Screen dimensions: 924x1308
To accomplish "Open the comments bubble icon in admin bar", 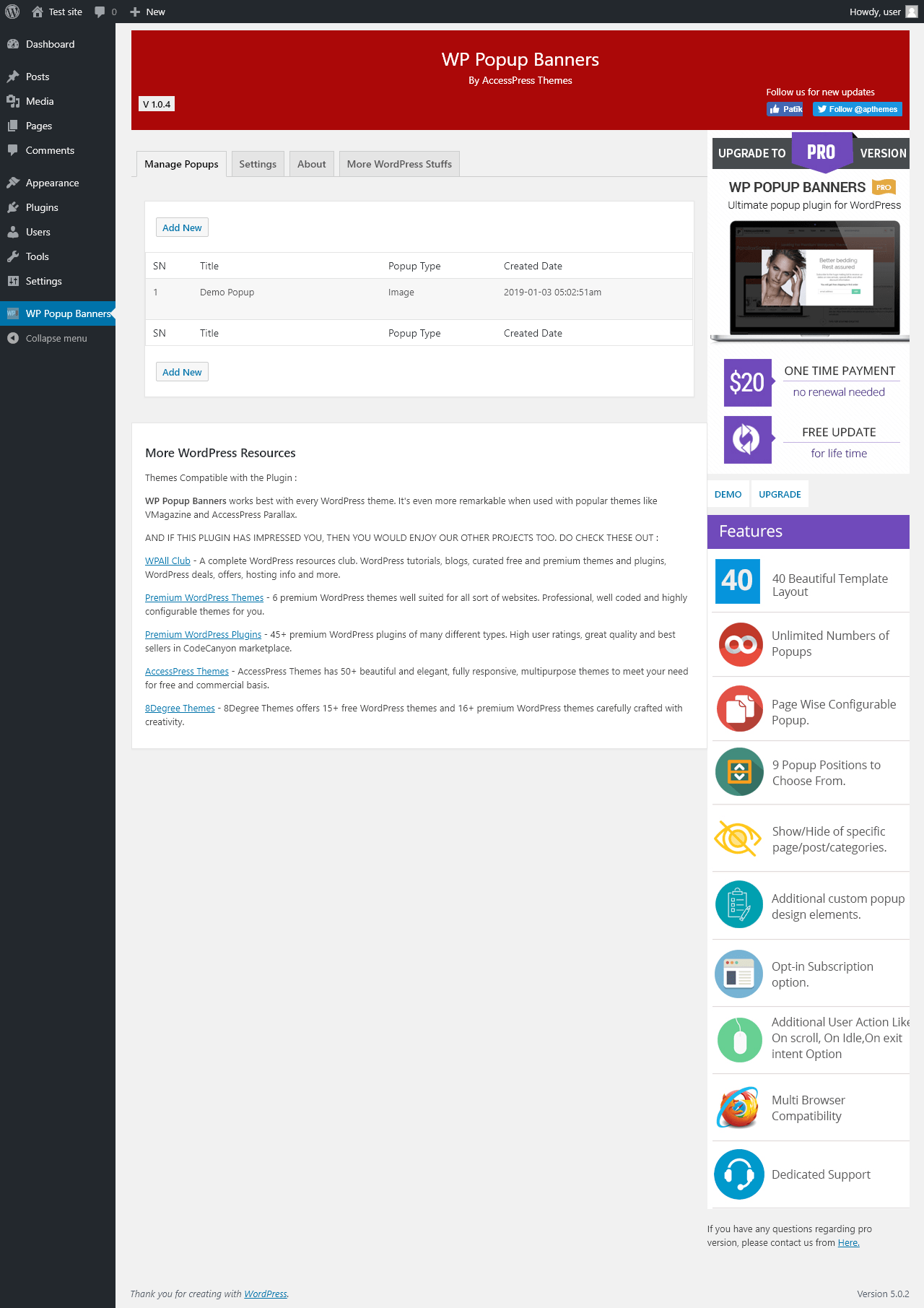I will click(x=100, y=12).
